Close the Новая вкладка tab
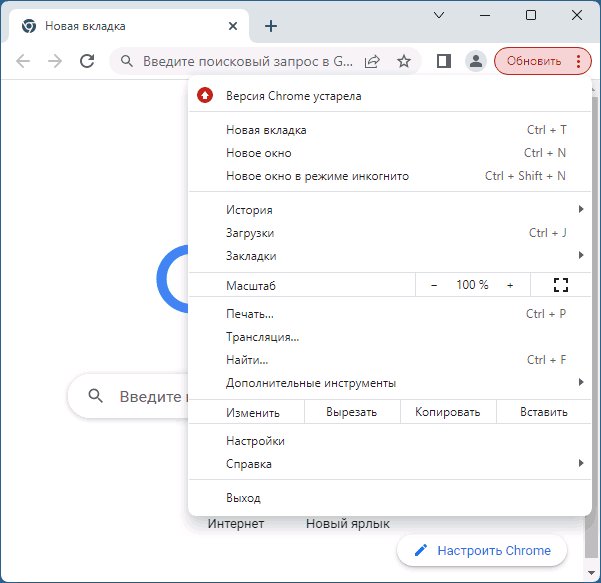Image resolution: width=601 pixels, height=583 pixels. tap(233, 26)
